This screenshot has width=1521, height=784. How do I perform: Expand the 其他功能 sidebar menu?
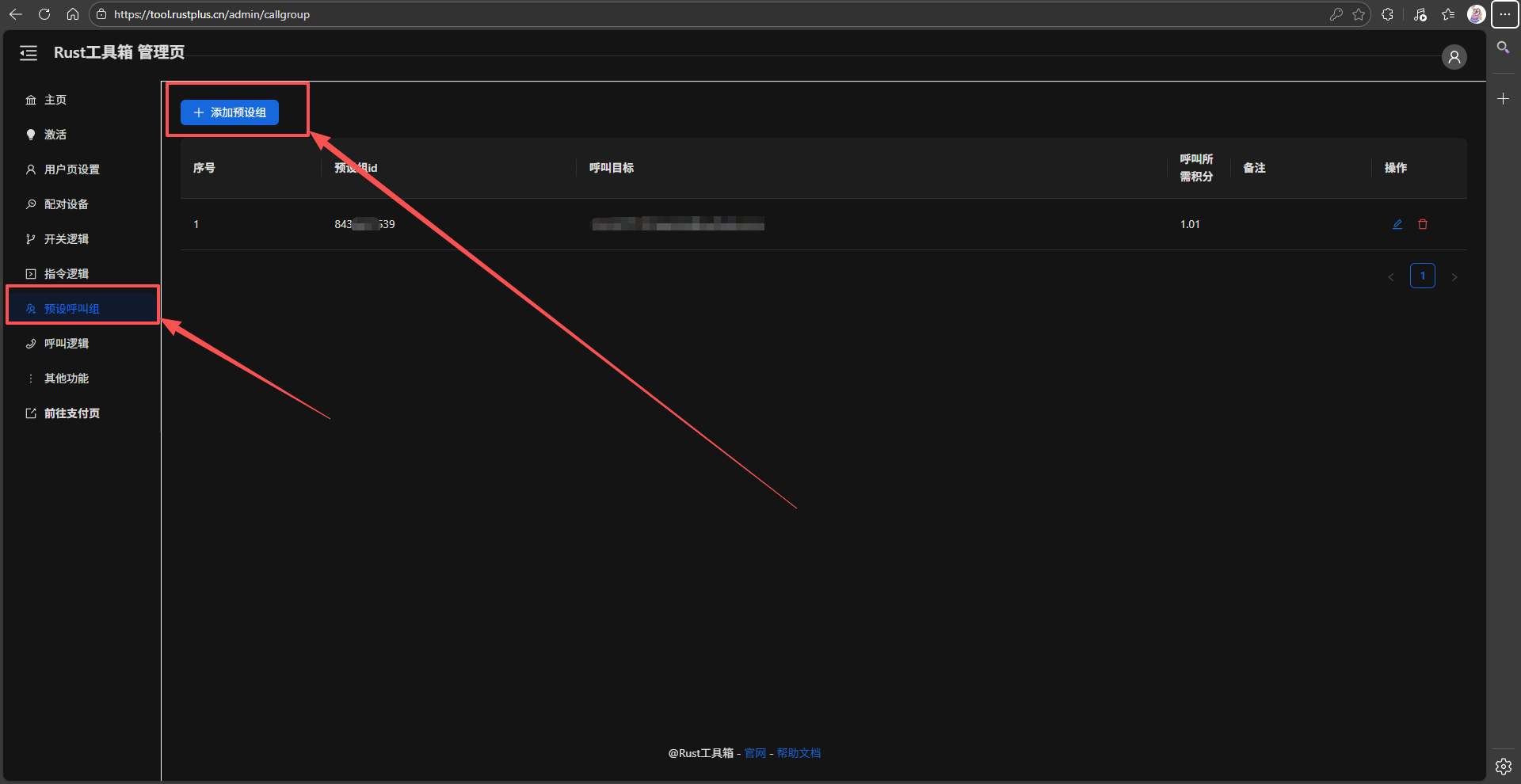click(67, 379)
